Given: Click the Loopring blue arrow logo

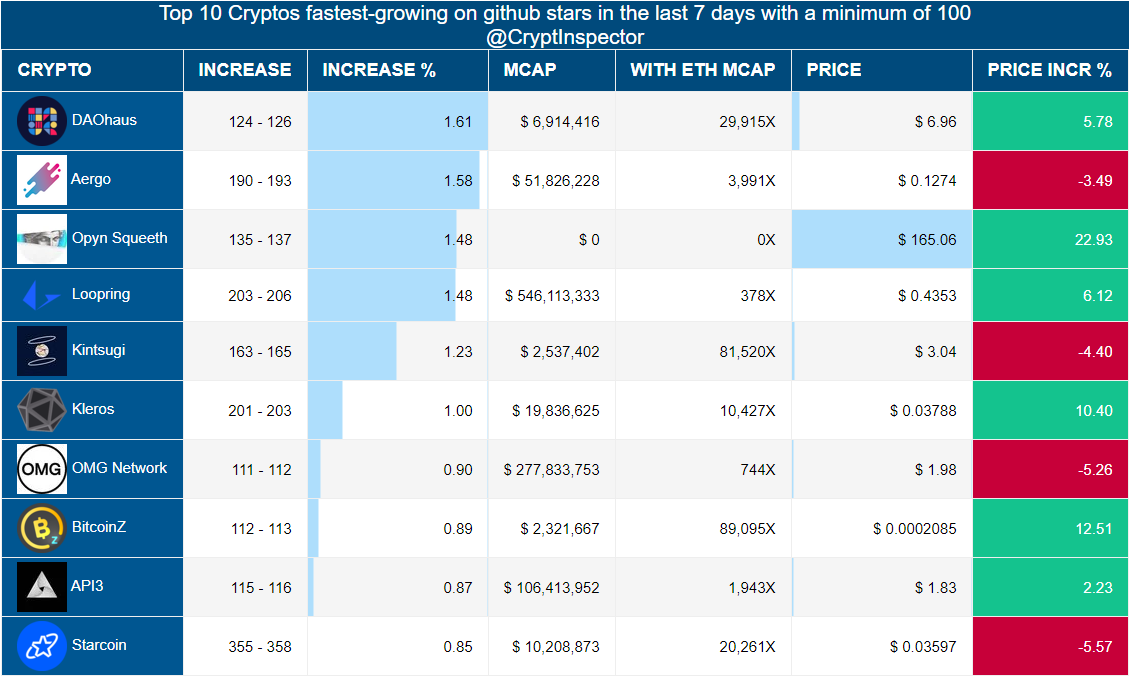Looking at the screenshot, I should pyautogui.click(x=42, y=296).
